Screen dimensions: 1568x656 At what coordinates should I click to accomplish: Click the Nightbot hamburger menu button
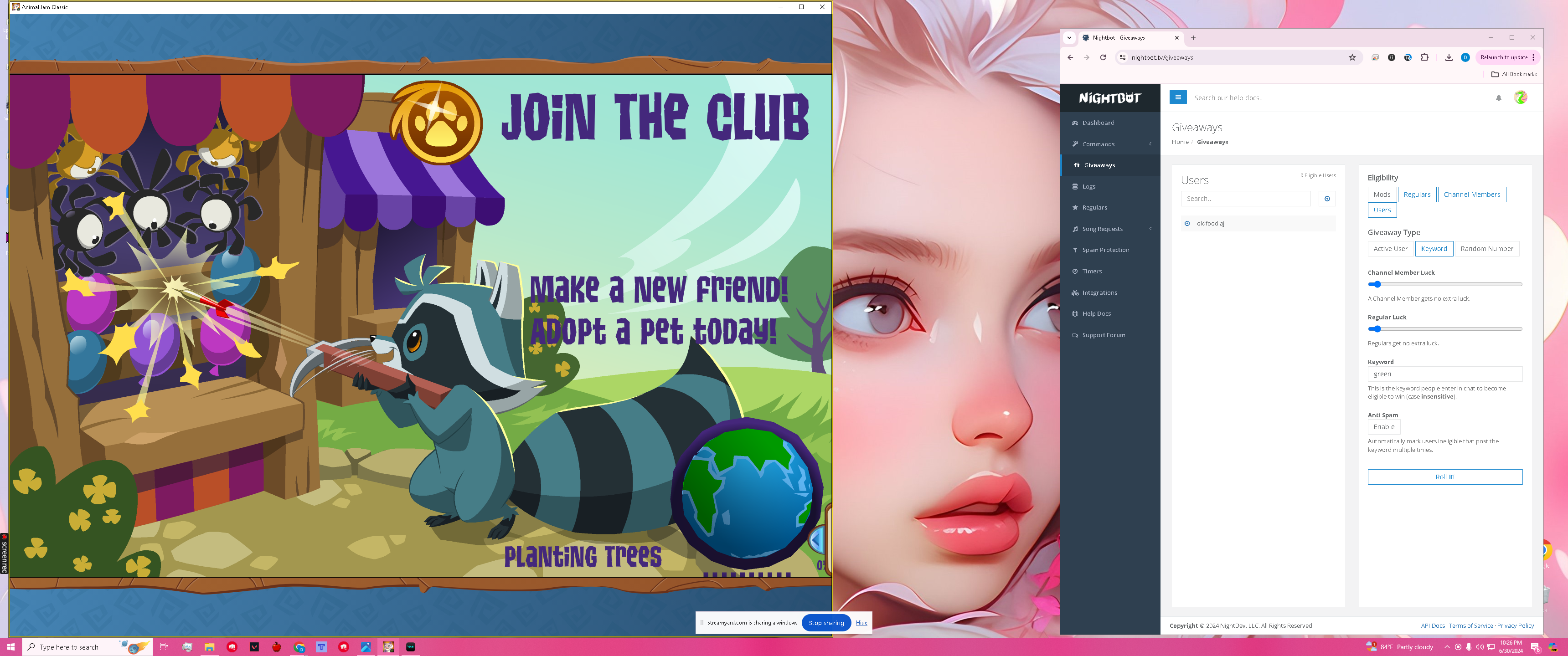[1178, 97]
